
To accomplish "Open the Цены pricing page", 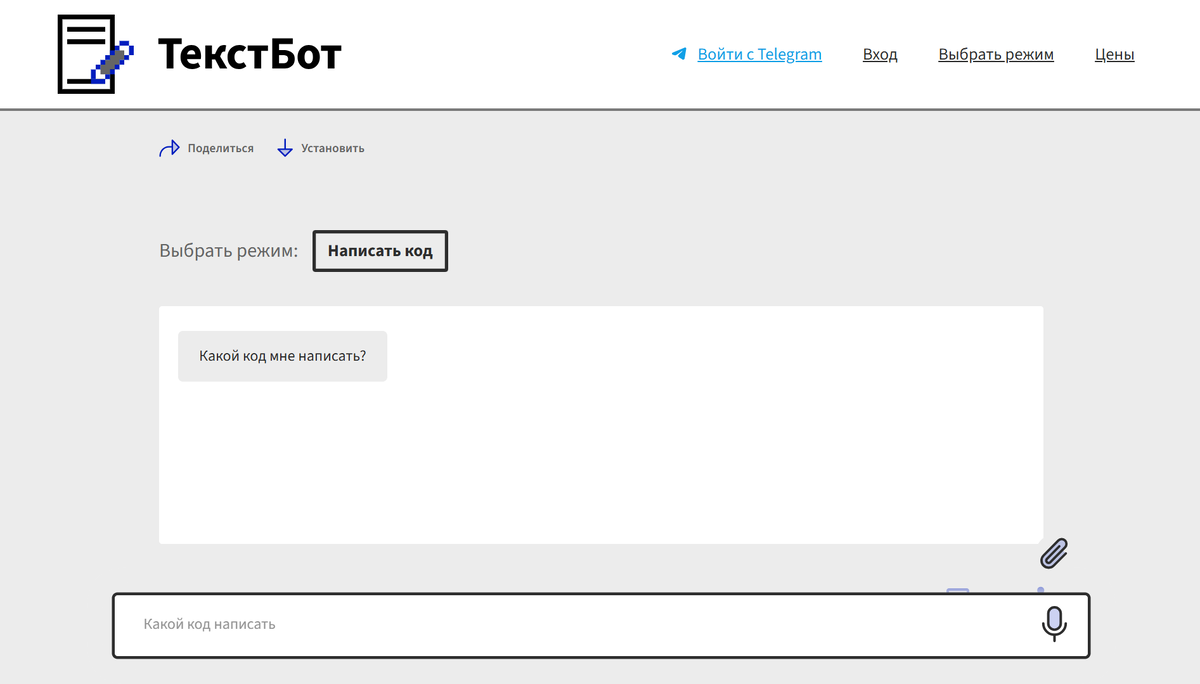I will (1114, 54).
